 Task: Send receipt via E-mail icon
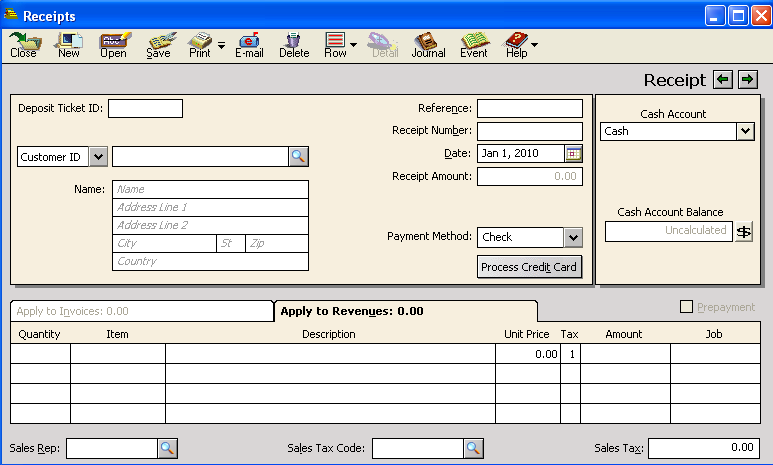click(249, 45)
